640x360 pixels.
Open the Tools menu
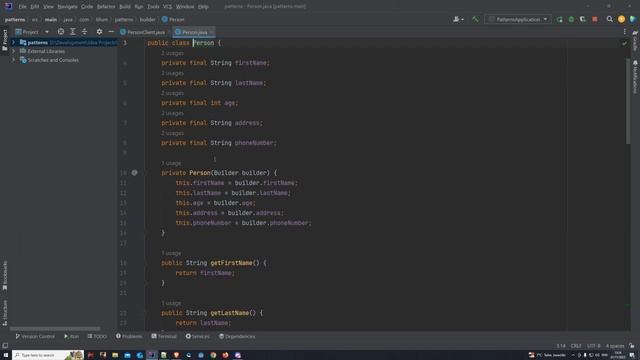pyautogui.click(x=153, y=7)
